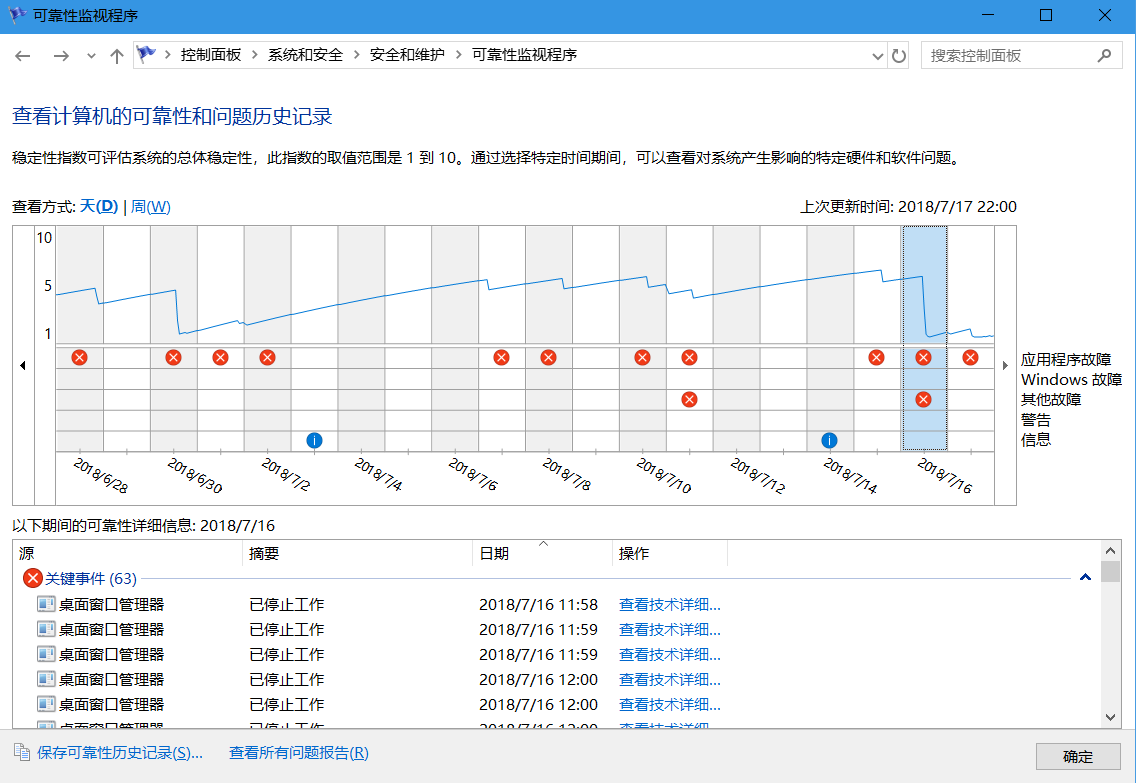Select application failure icon on 2018/7/1

[220, 357]
